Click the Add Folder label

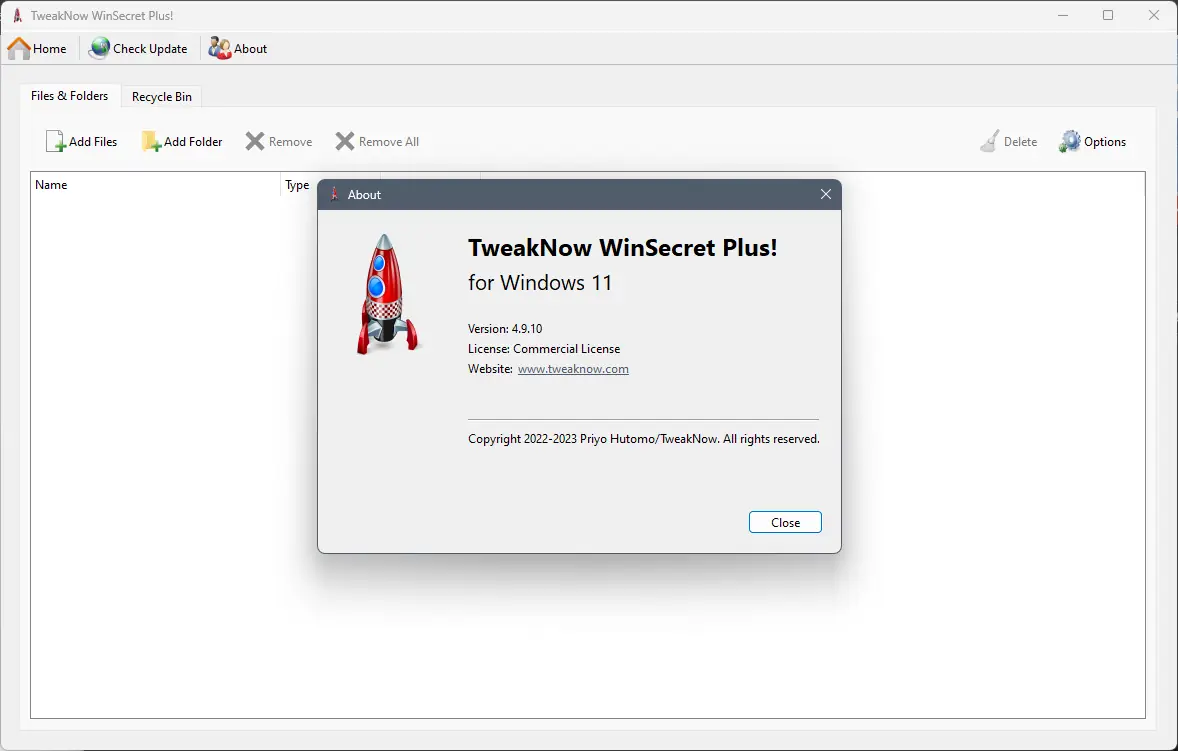tap(193, 142)
